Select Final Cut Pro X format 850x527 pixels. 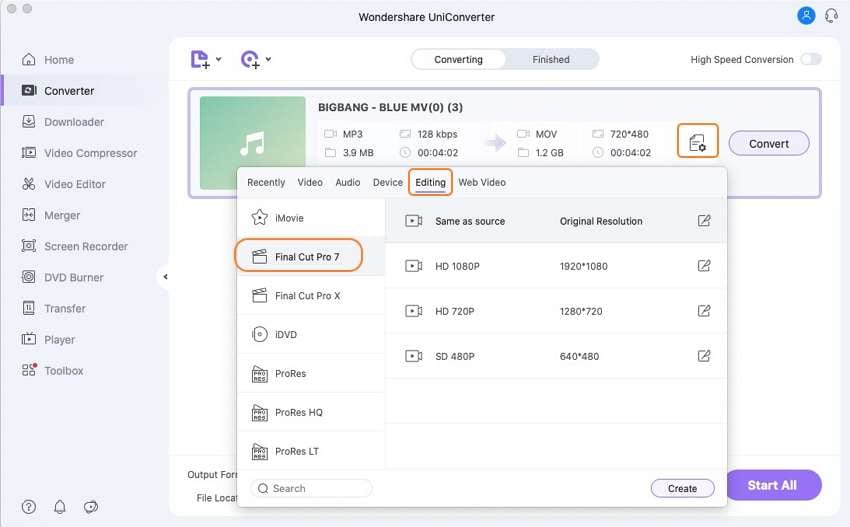(x=307, y=296)
